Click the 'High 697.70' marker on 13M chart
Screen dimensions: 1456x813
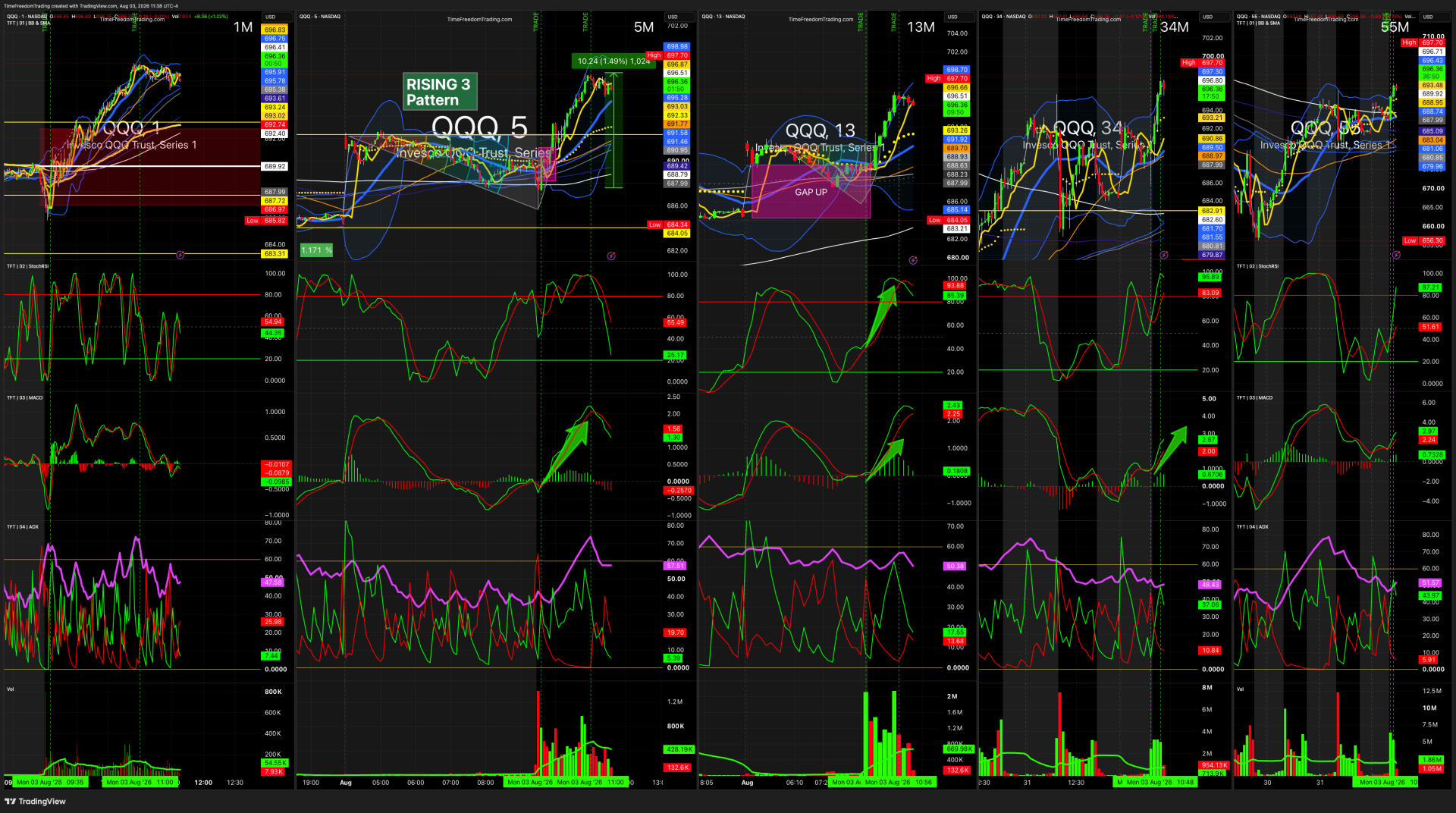947,78
